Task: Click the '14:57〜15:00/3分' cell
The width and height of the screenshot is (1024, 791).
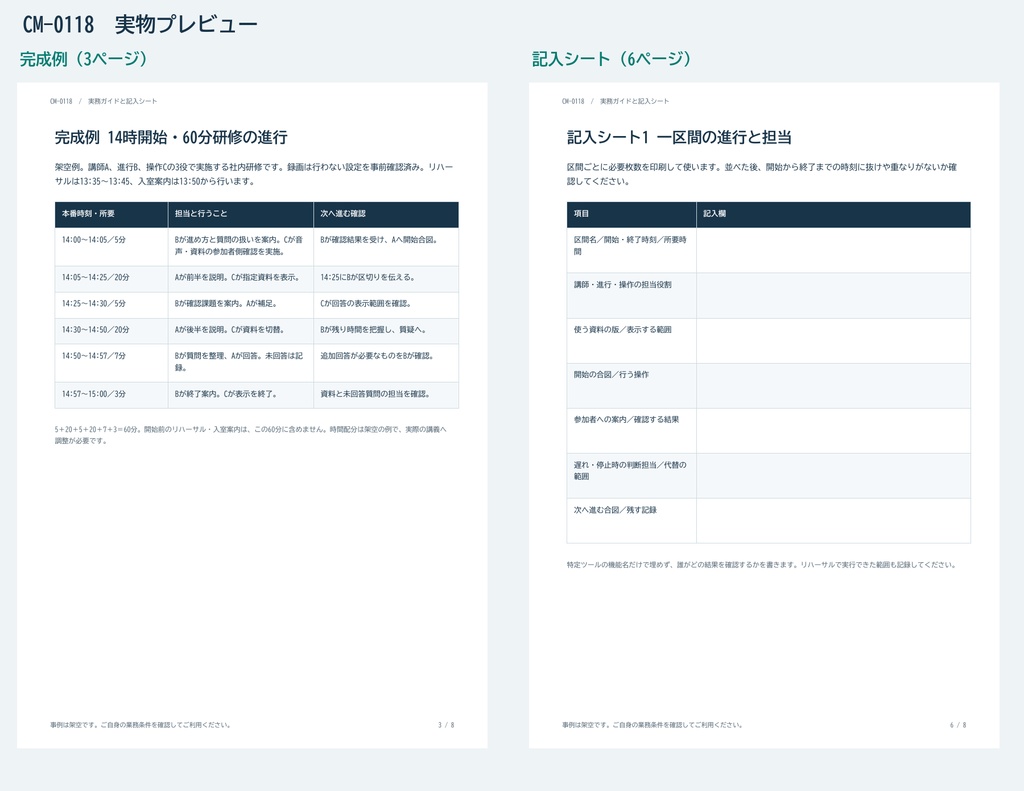Action: click(111, 395)
